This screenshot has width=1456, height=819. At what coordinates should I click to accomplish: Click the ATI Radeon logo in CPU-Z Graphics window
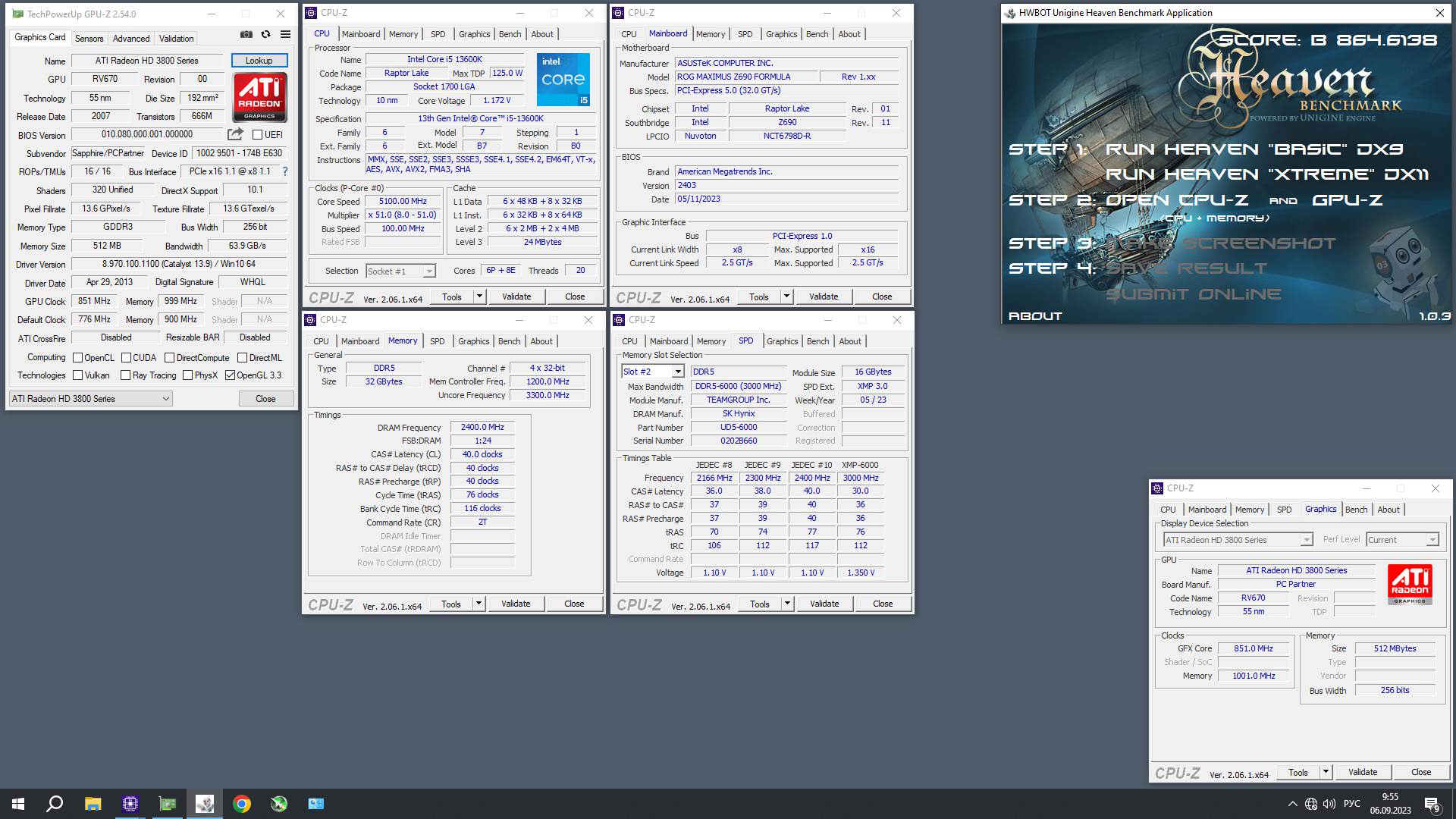tap(1410, 585)
